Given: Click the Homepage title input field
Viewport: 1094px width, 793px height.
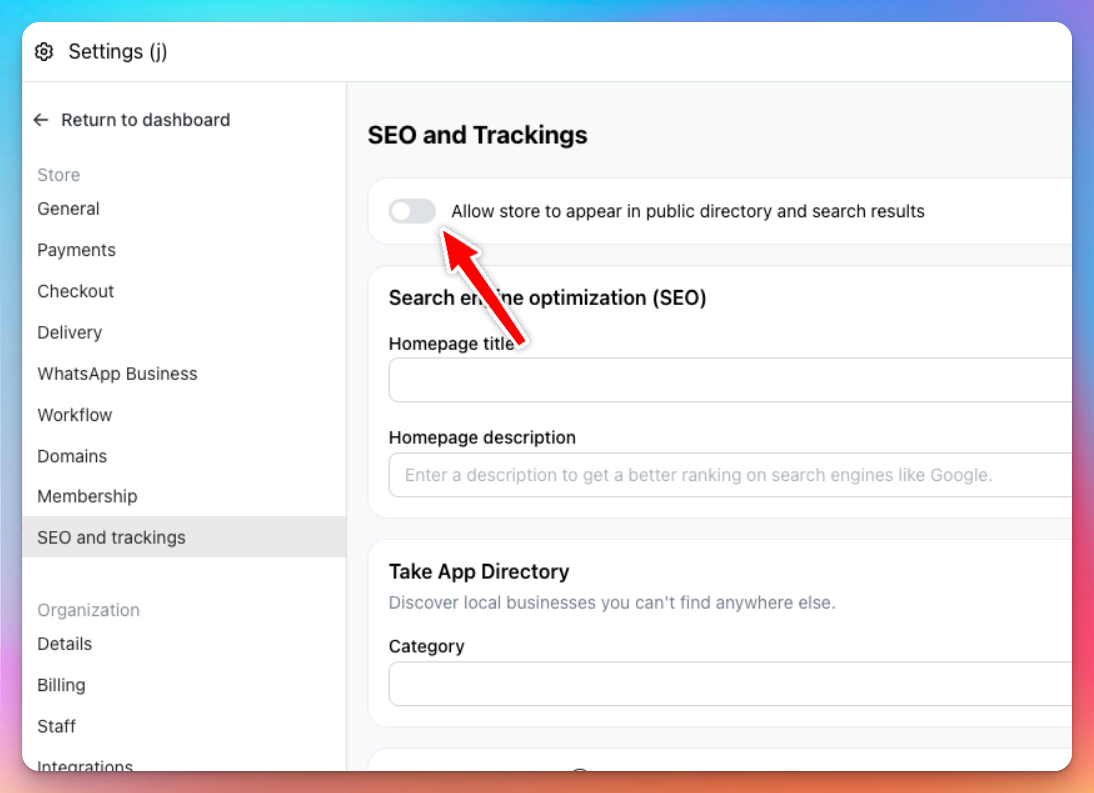Looking at the screenshot, I should tap(730, 380).
